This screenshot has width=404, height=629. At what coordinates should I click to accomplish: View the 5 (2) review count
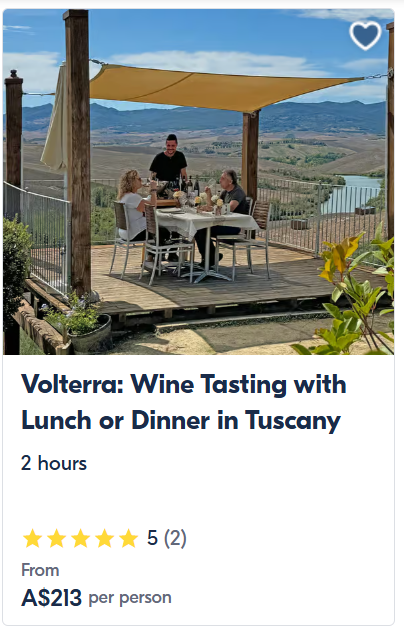pos(166,538)
